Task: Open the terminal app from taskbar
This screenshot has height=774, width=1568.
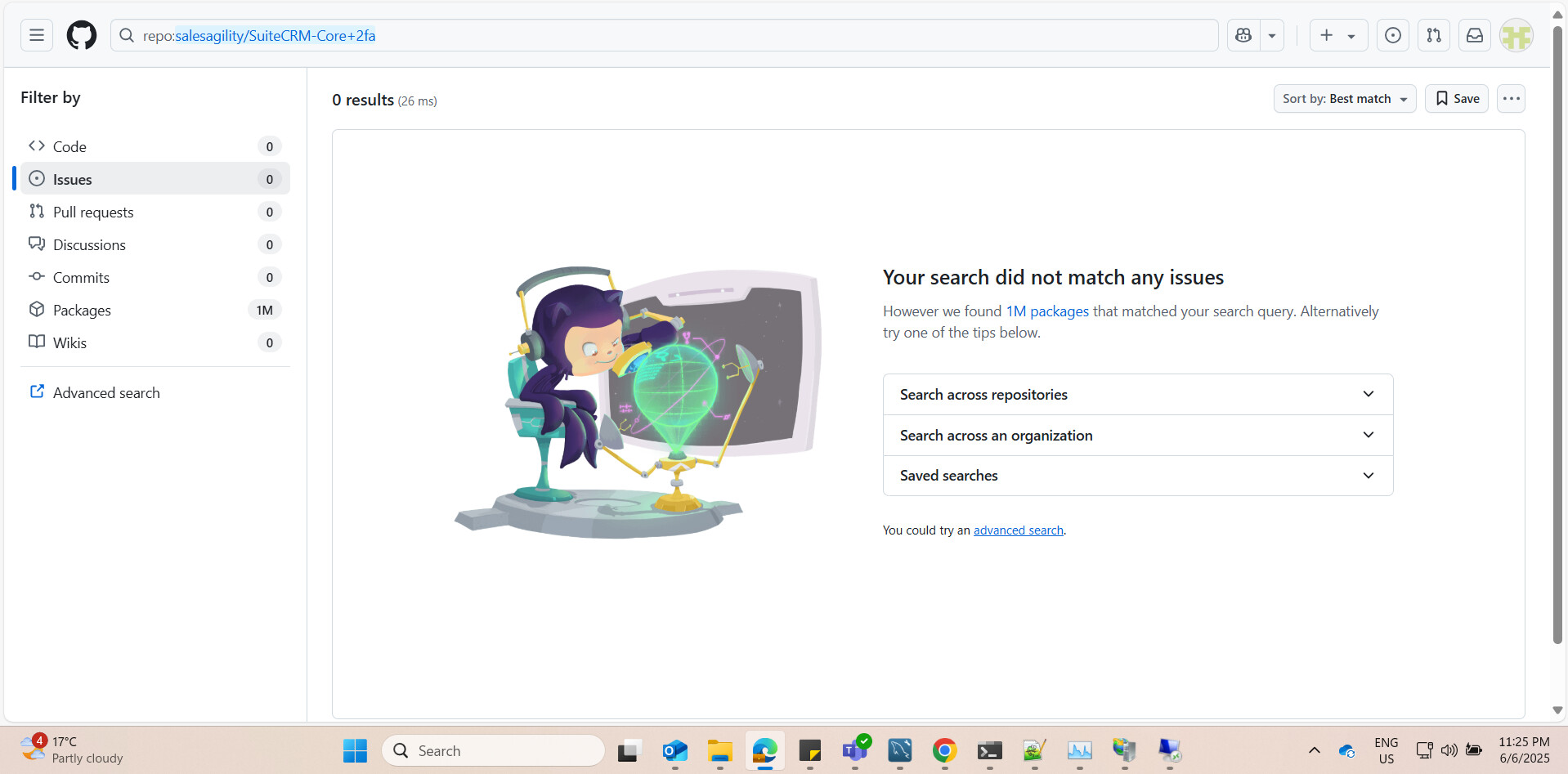Action: coord(990,750)
